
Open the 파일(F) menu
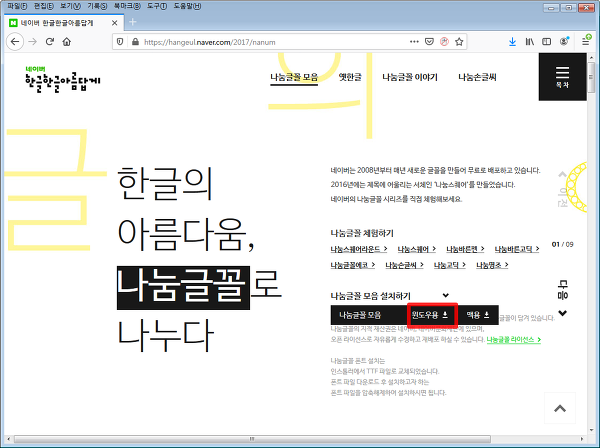17,6
